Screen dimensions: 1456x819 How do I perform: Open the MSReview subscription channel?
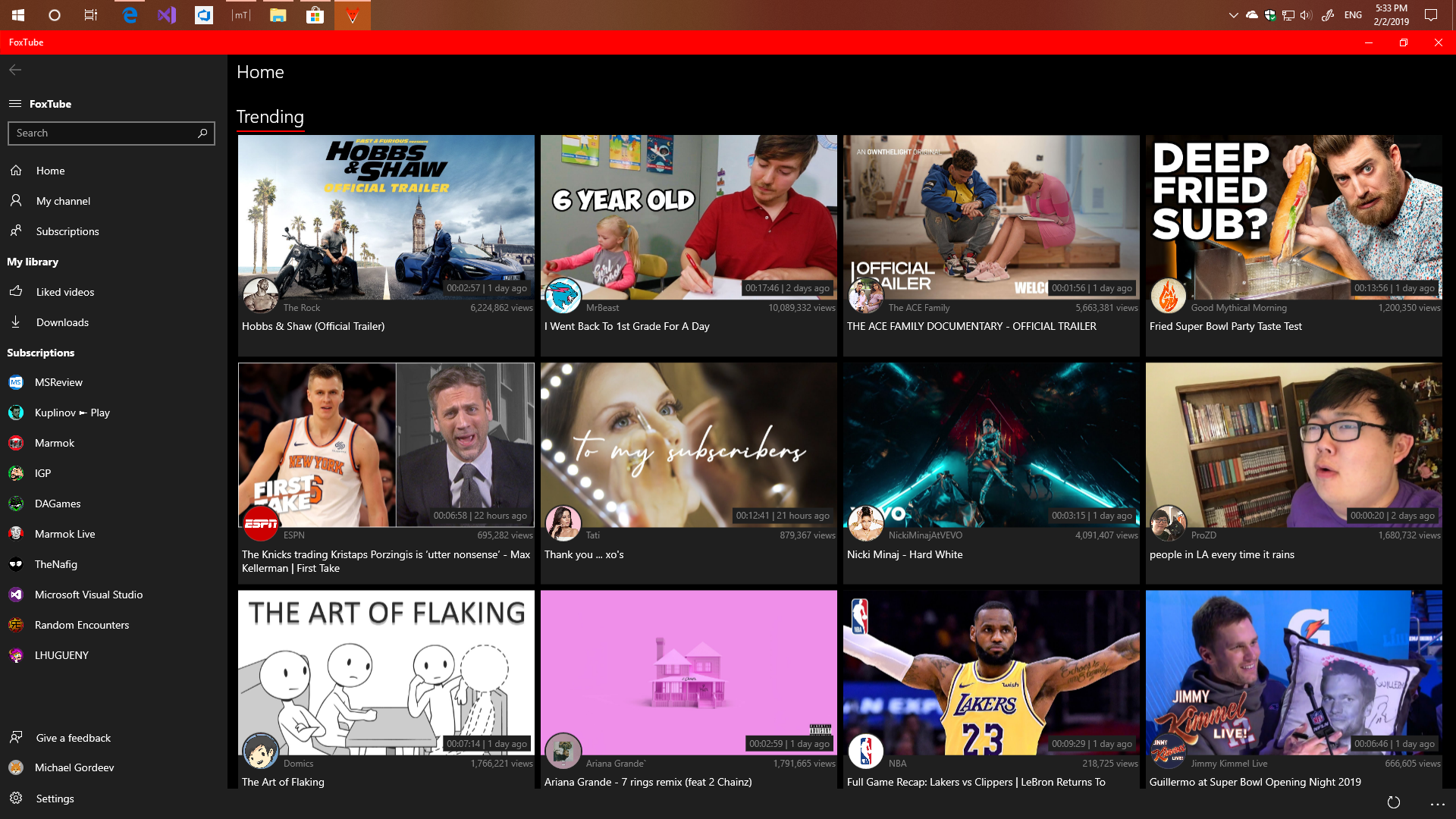(58, 382)
